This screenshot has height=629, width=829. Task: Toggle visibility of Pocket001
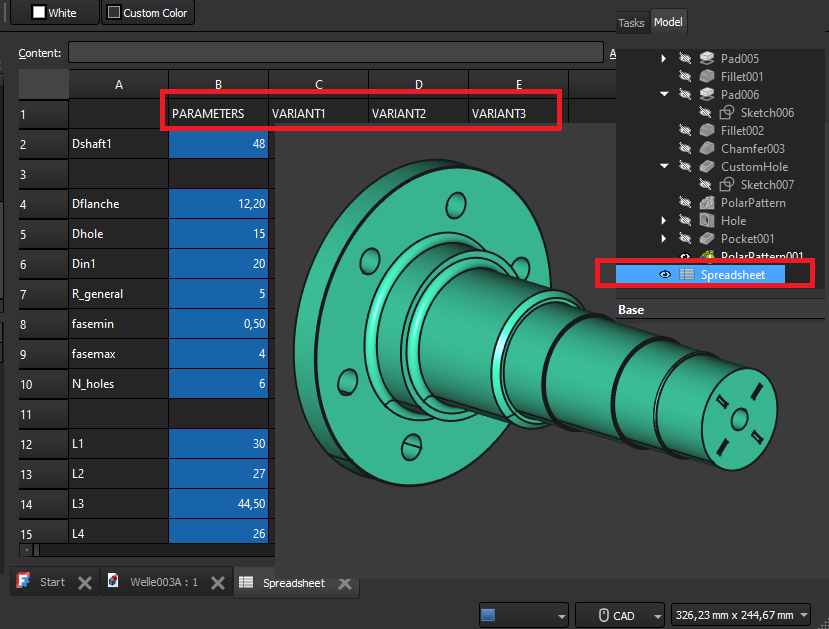pyautogui.click(x=685, y=238)
